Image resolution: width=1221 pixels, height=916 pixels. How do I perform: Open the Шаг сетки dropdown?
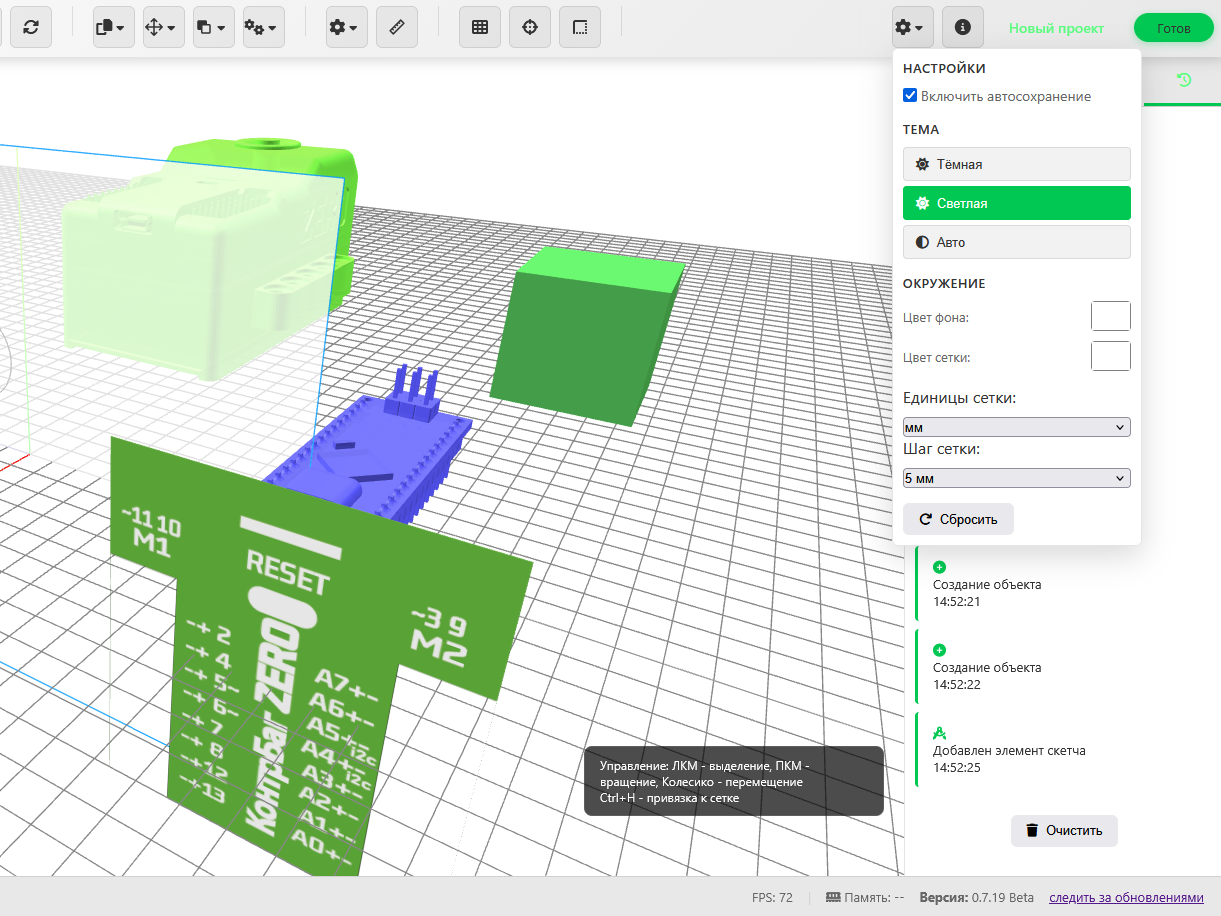pyautogui.click(x=1017, y=478)
